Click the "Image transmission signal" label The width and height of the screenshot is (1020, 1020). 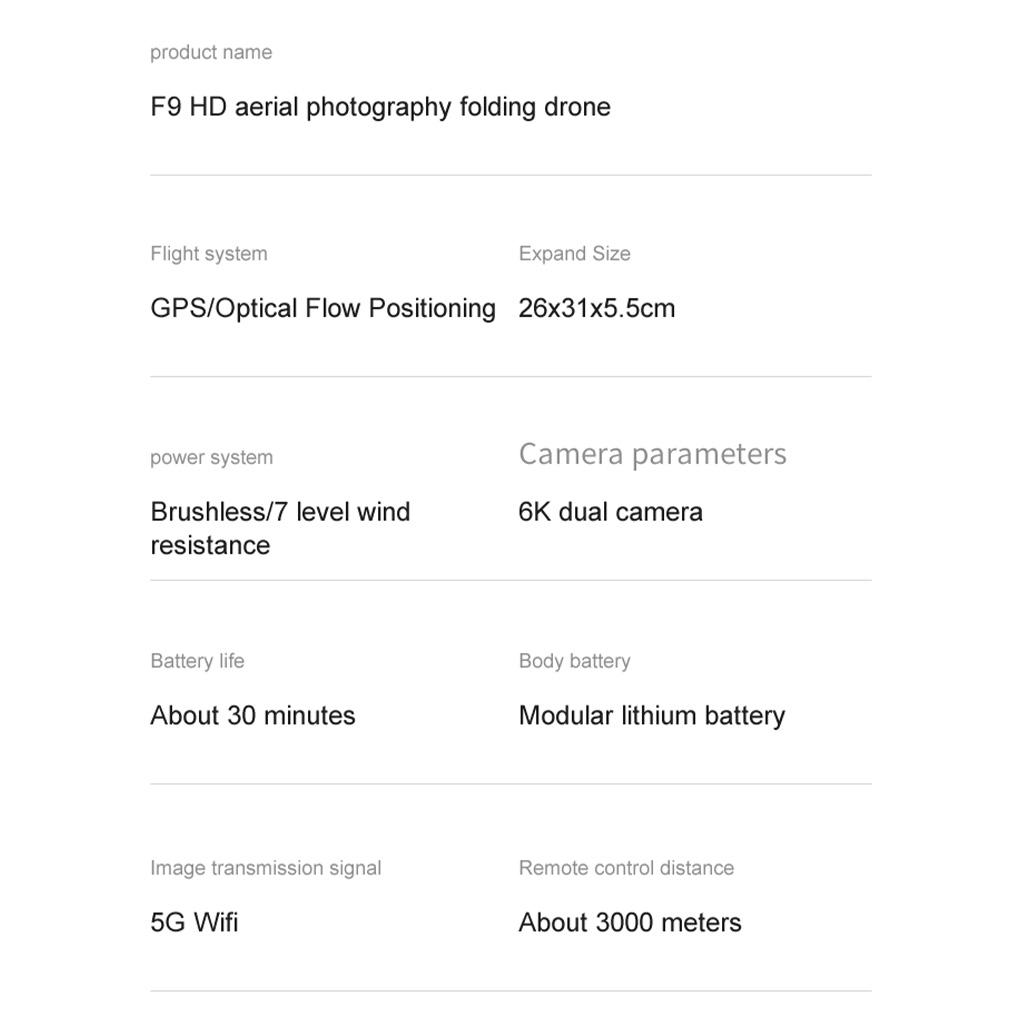265,868
